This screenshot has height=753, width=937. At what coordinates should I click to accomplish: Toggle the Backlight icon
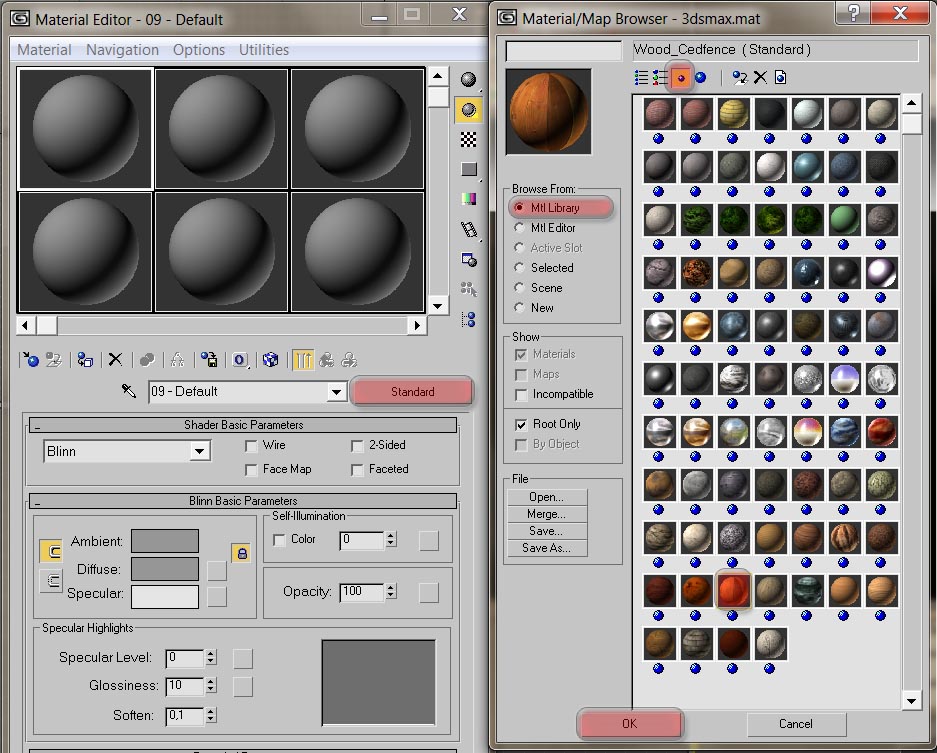click(468, 110)
